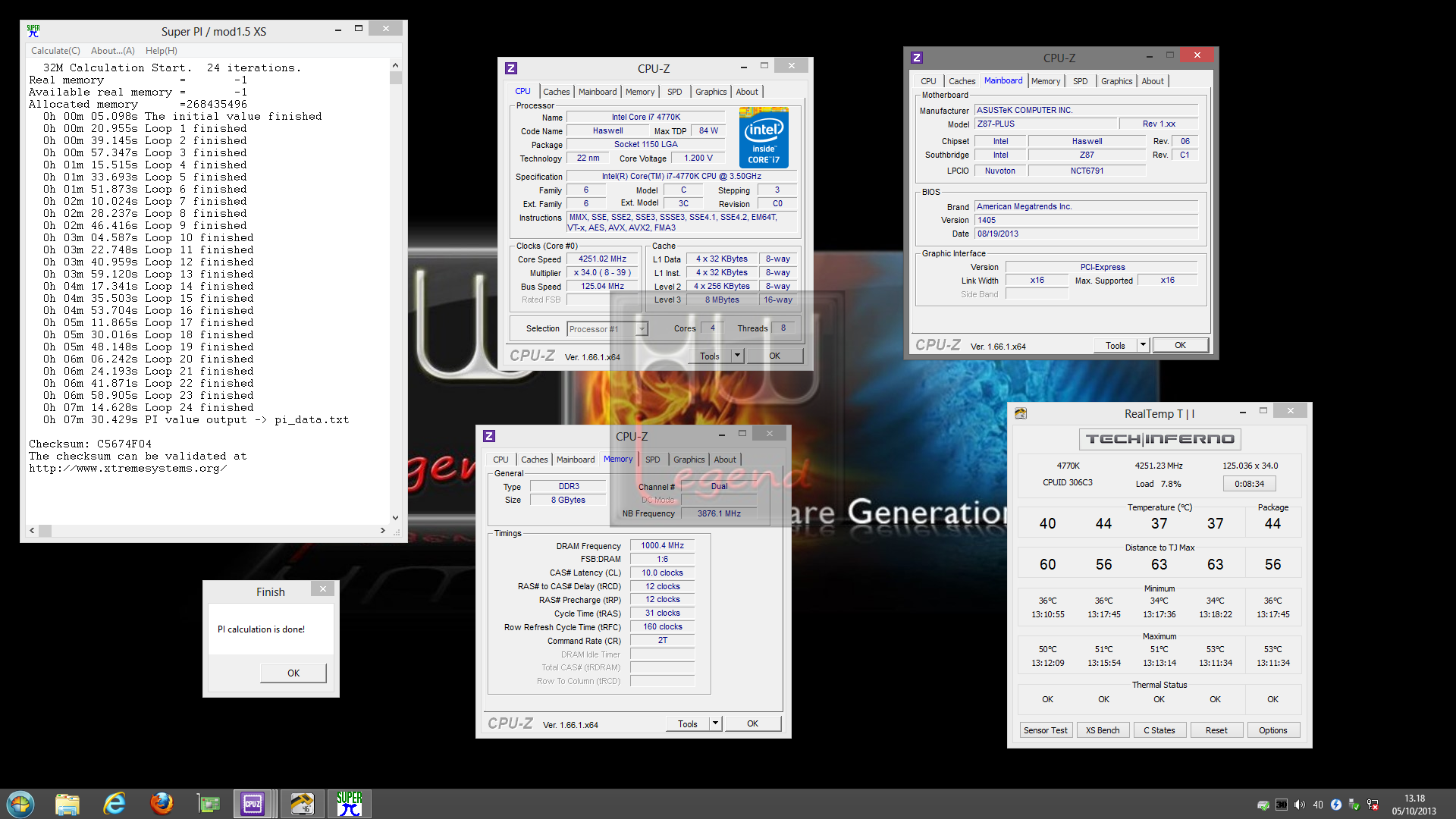Click Tools button in CPU window

(x=710, y=356)
